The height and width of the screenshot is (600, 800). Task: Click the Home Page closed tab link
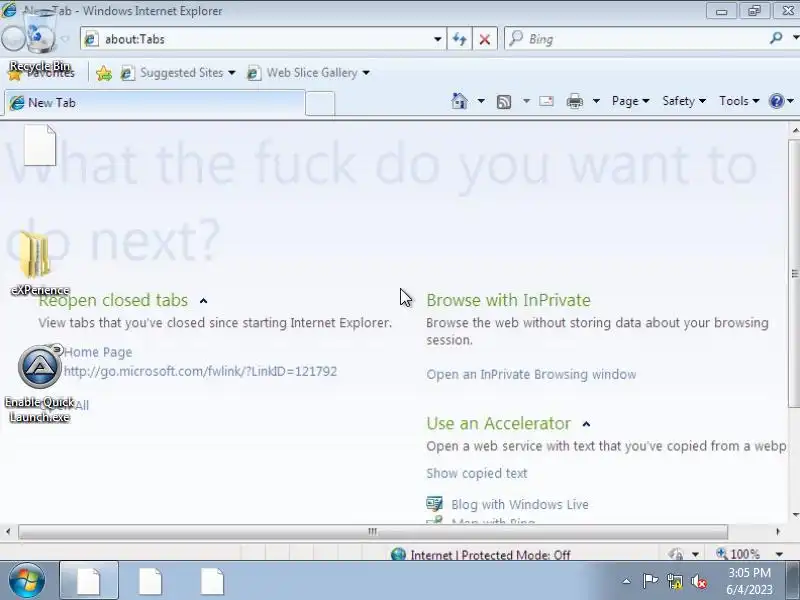[98, 352]
